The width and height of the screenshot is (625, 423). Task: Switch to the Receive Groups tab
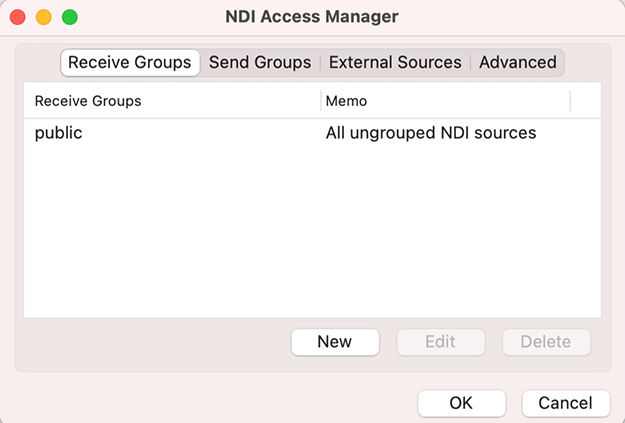(130, 62)
